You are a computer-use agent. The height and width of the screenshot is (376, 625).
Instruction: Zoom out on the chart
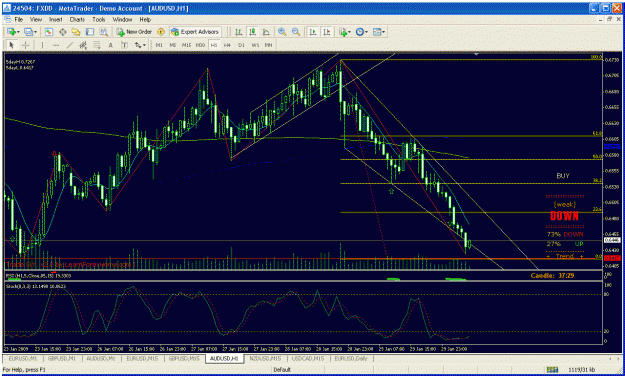(296, 32)
